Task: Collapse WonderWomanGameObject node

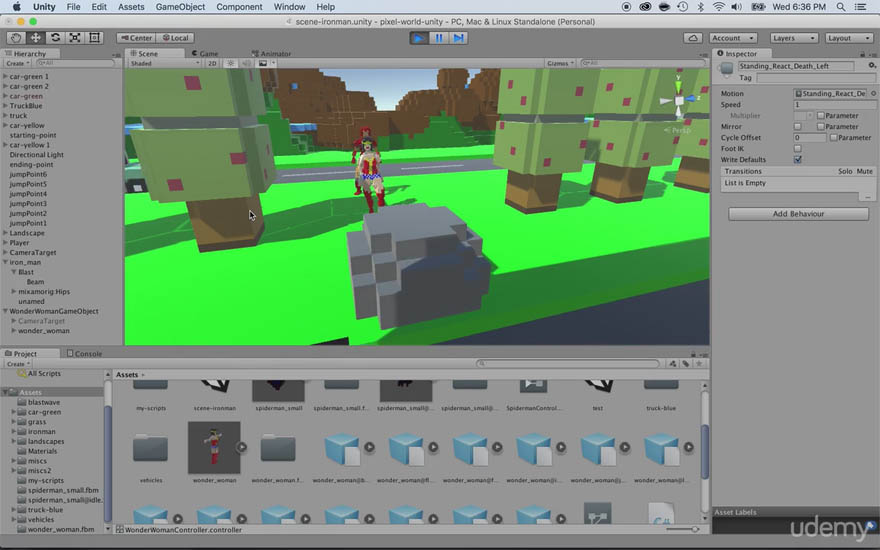Action: [x=5, y=311]
